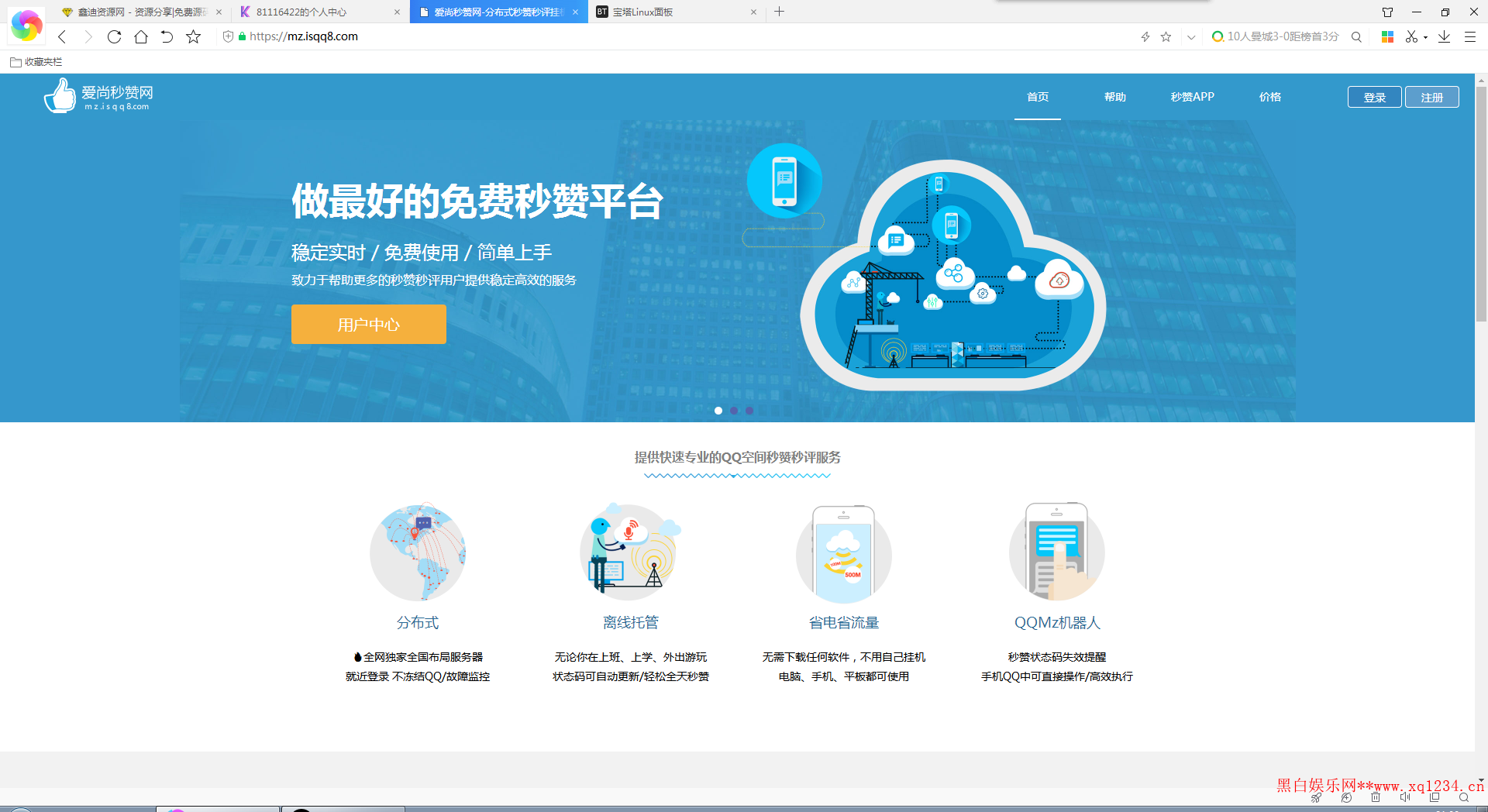Open a new browser tab
Viewport: 1488px width, 812px height.
(x=779, y=12)
